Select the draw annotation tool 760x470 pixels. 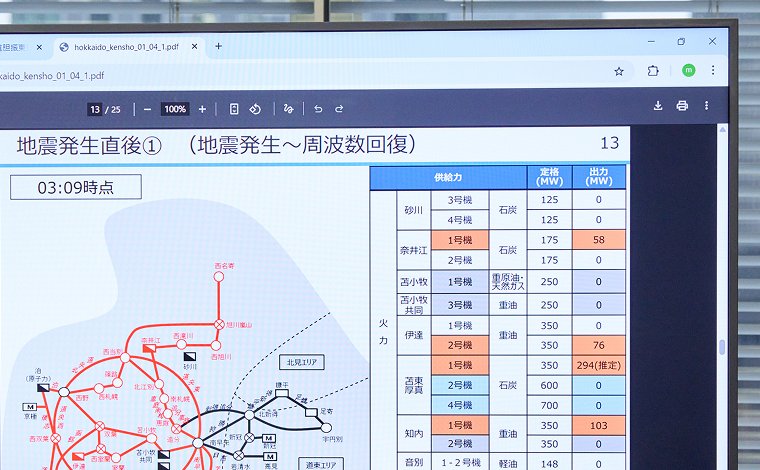tap(289, 109)
